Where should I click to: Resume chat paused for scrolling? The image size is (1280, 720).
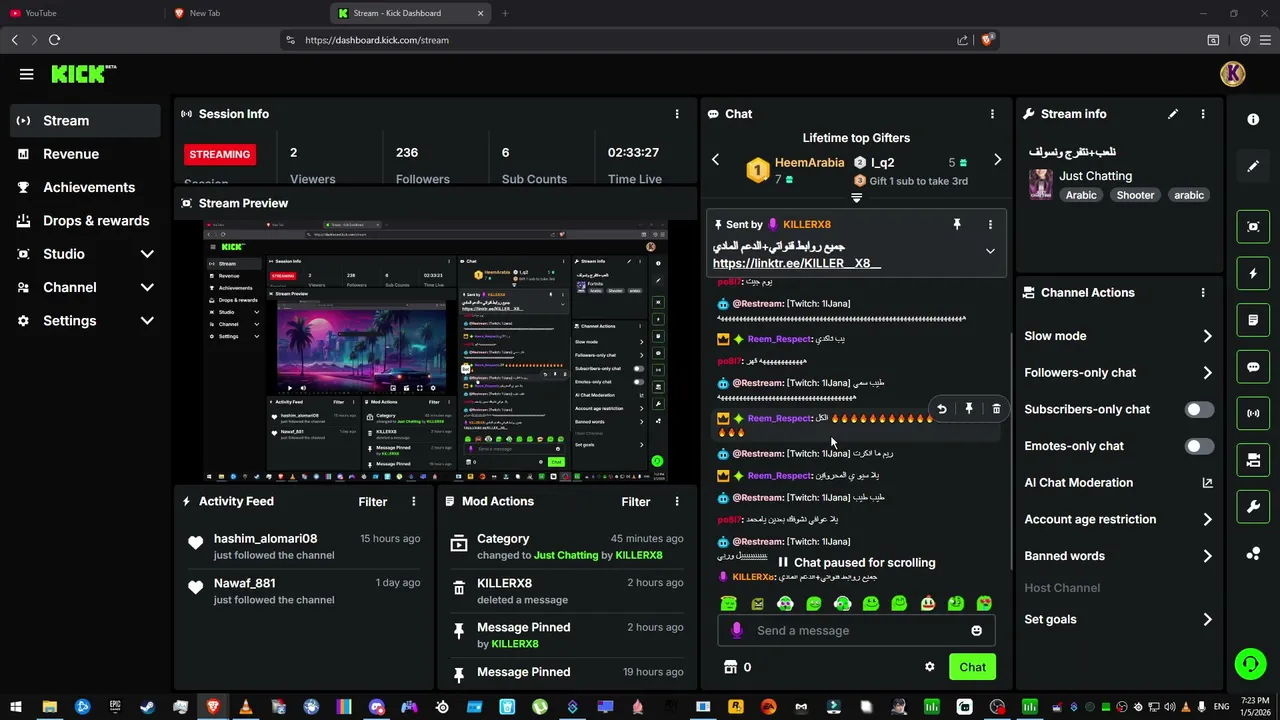(856, 562)
